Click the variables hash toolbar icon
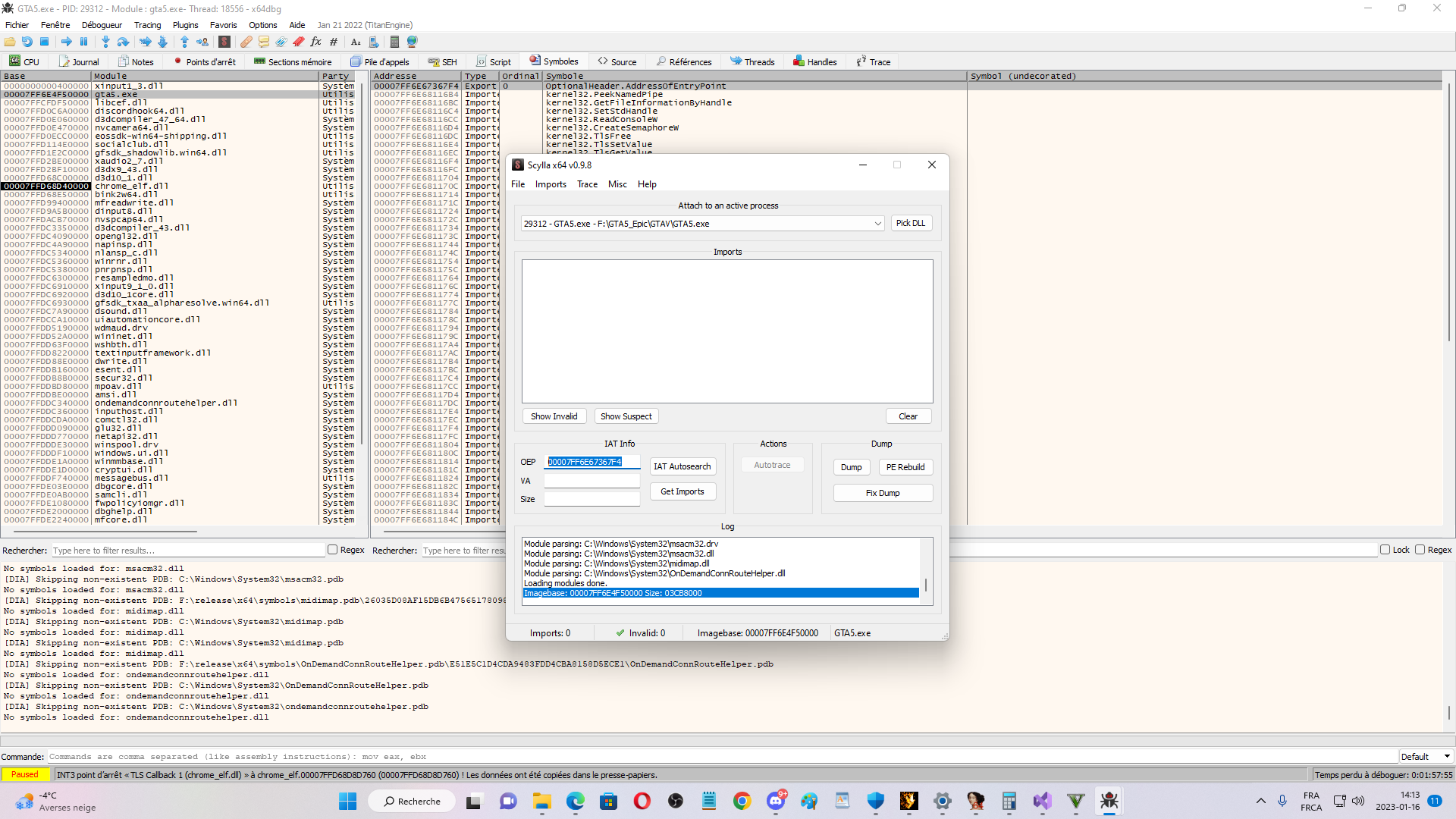The image size is (1456, 819). [334, 42]
